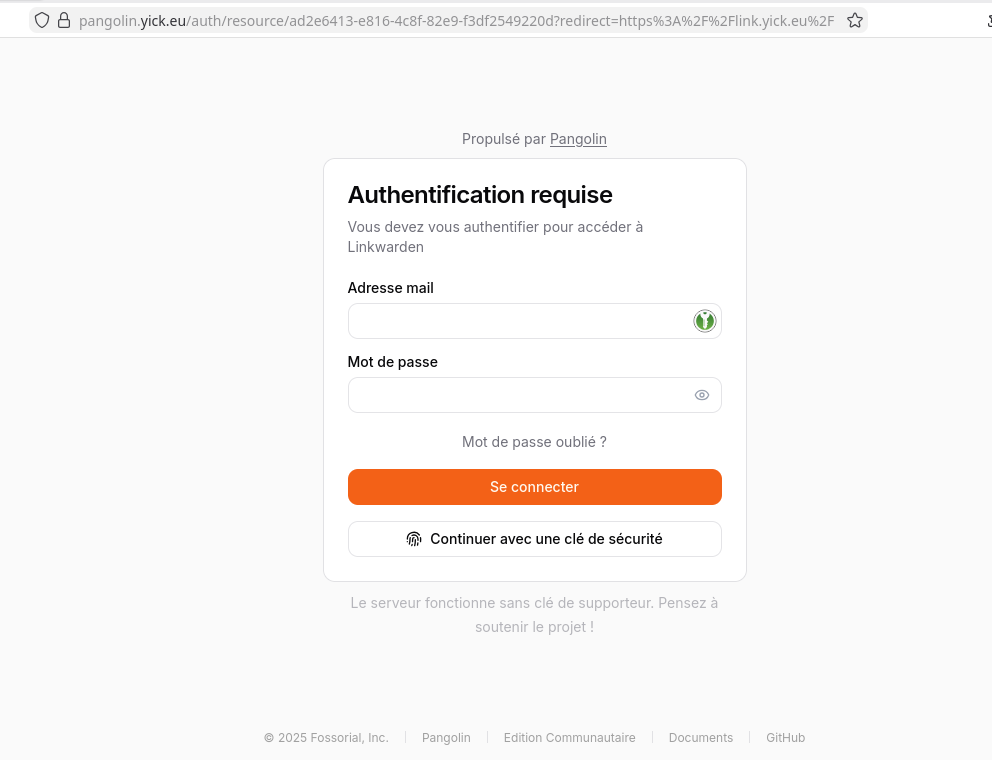992x760 pixels.
Task: Click the green password manager icon
Action: pos(705,321)
